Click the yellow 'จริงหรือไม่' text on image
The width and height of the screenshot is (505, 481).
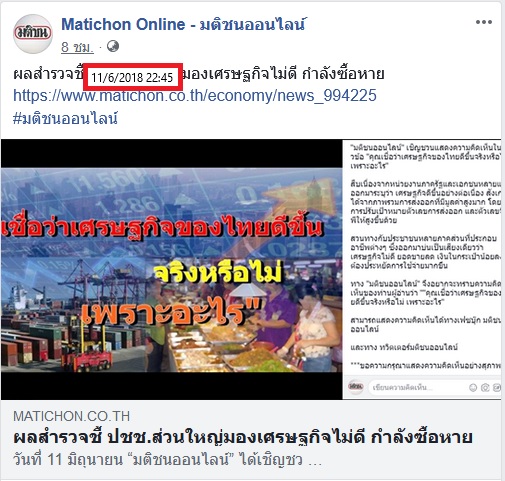pos(218,274)
